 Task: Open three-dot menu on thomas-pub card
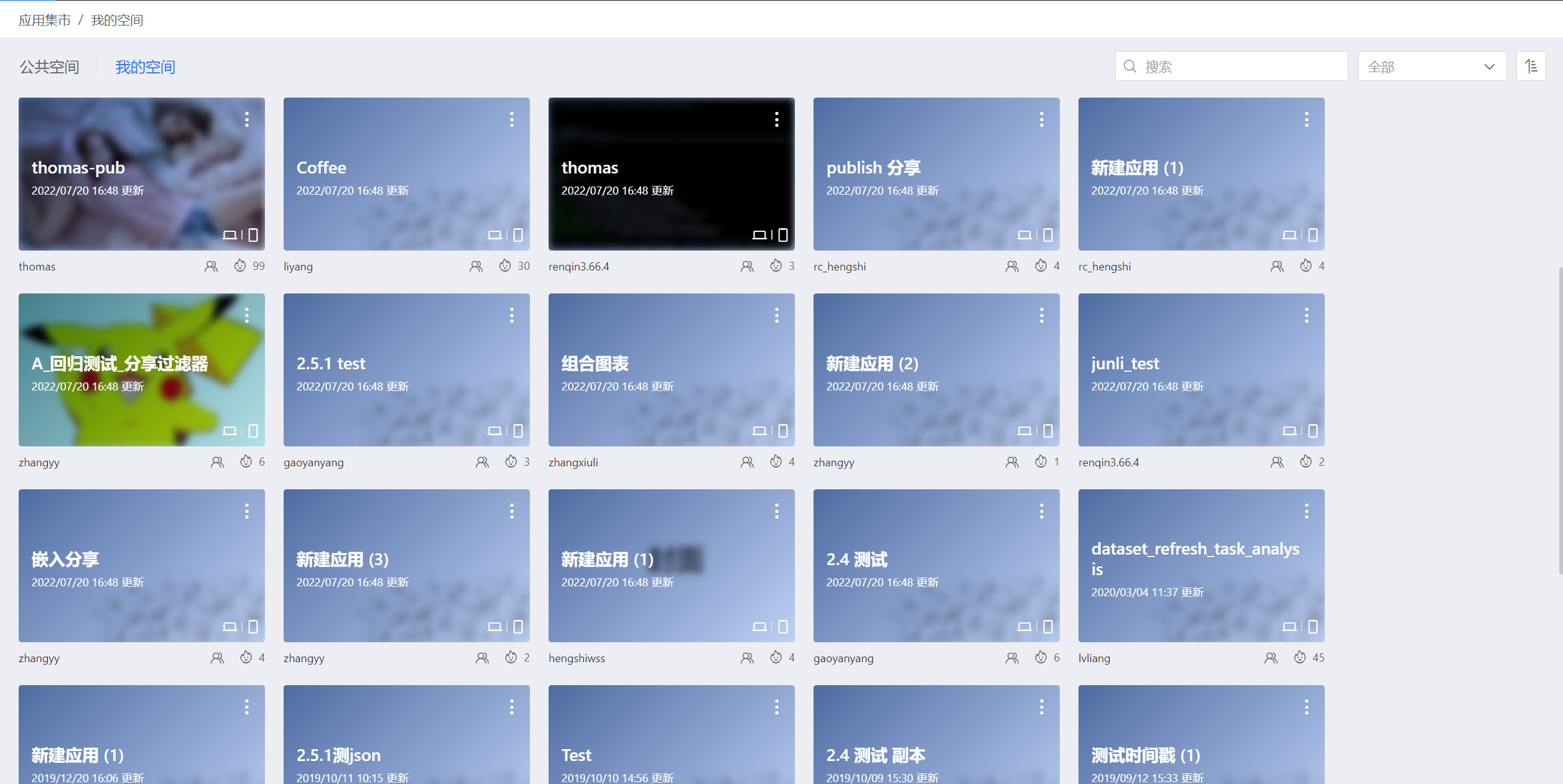[247, 119]
